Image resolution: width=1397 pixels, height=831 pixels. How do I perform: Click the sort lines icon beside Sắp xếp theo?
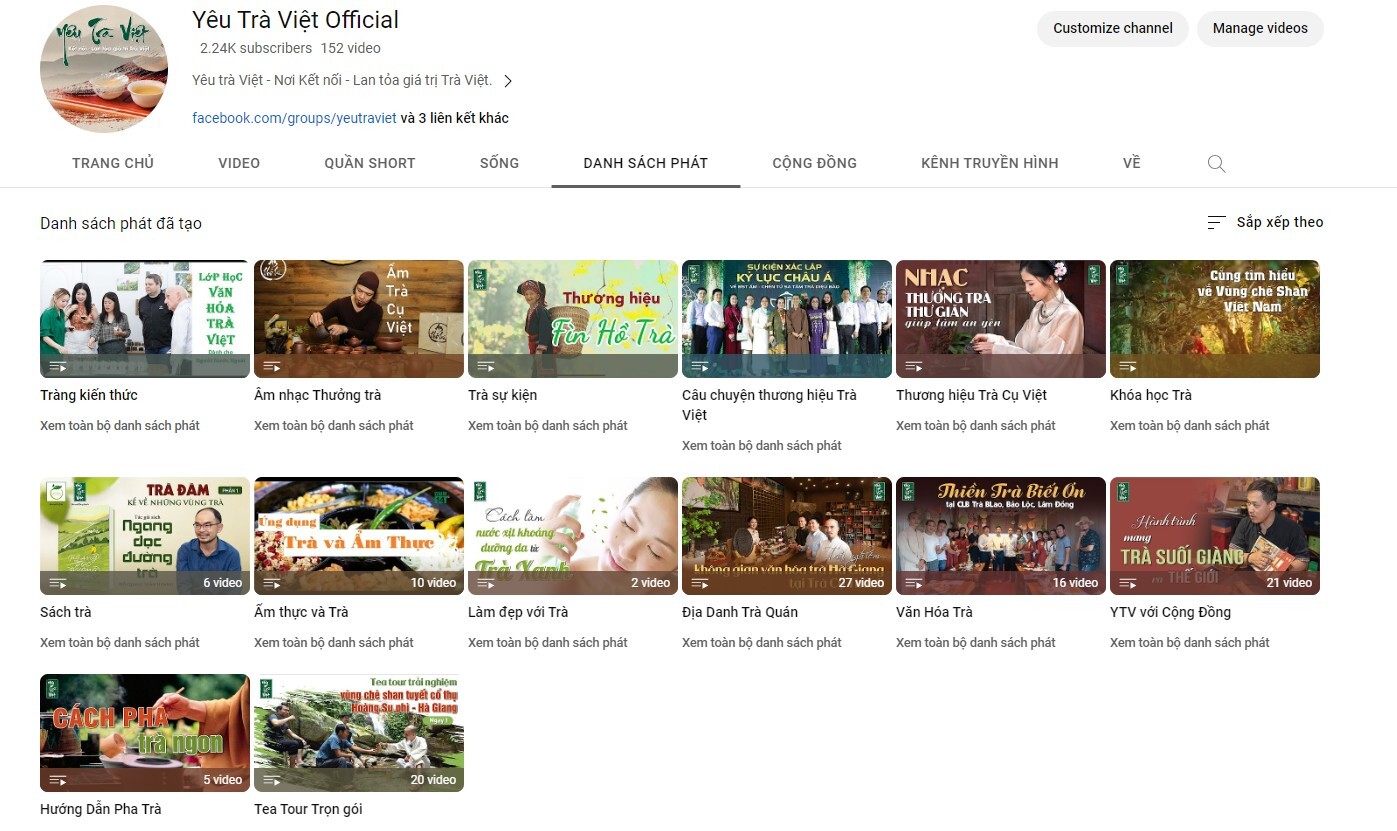tap(1216, 223)
